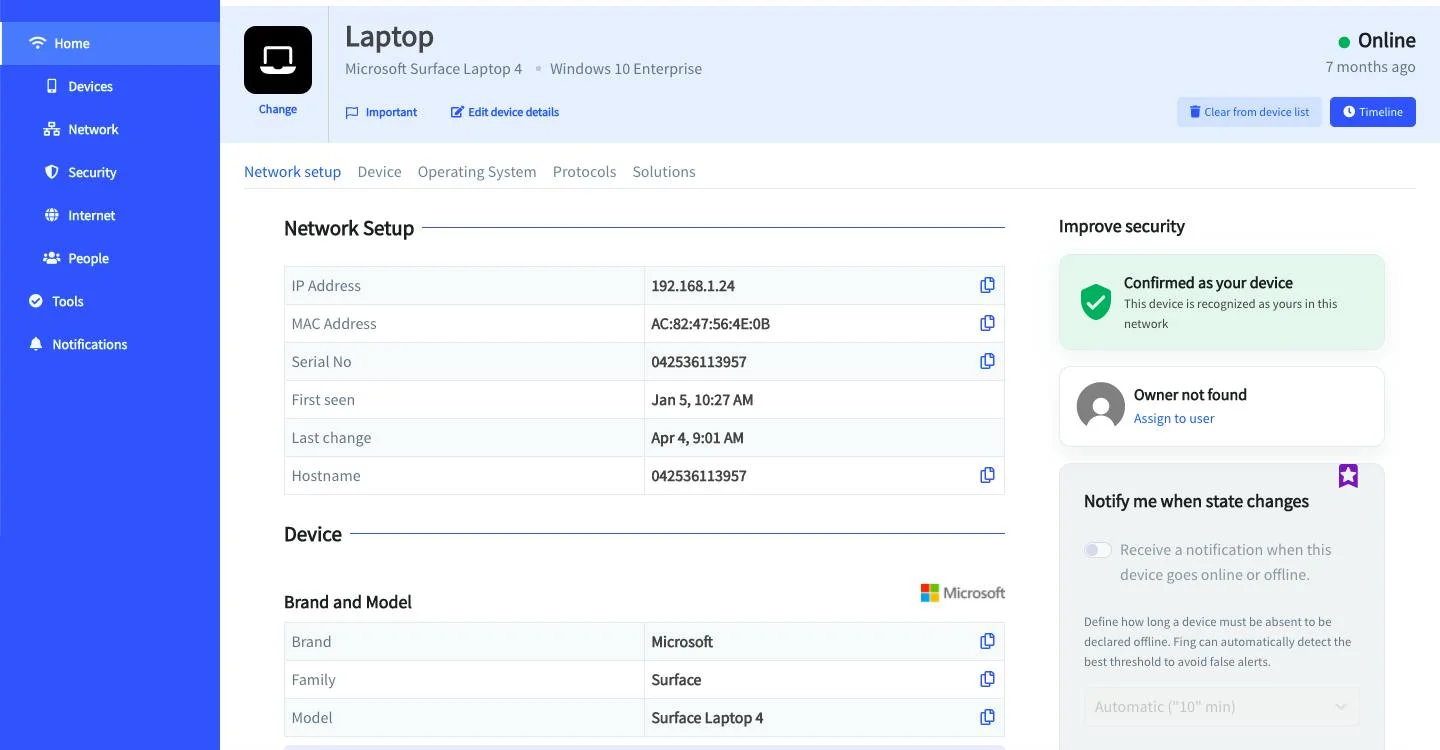Click the First seen value Jan 5, 10:27 AM
Viewport: 1440px width, 750px height.
point(702,400)
